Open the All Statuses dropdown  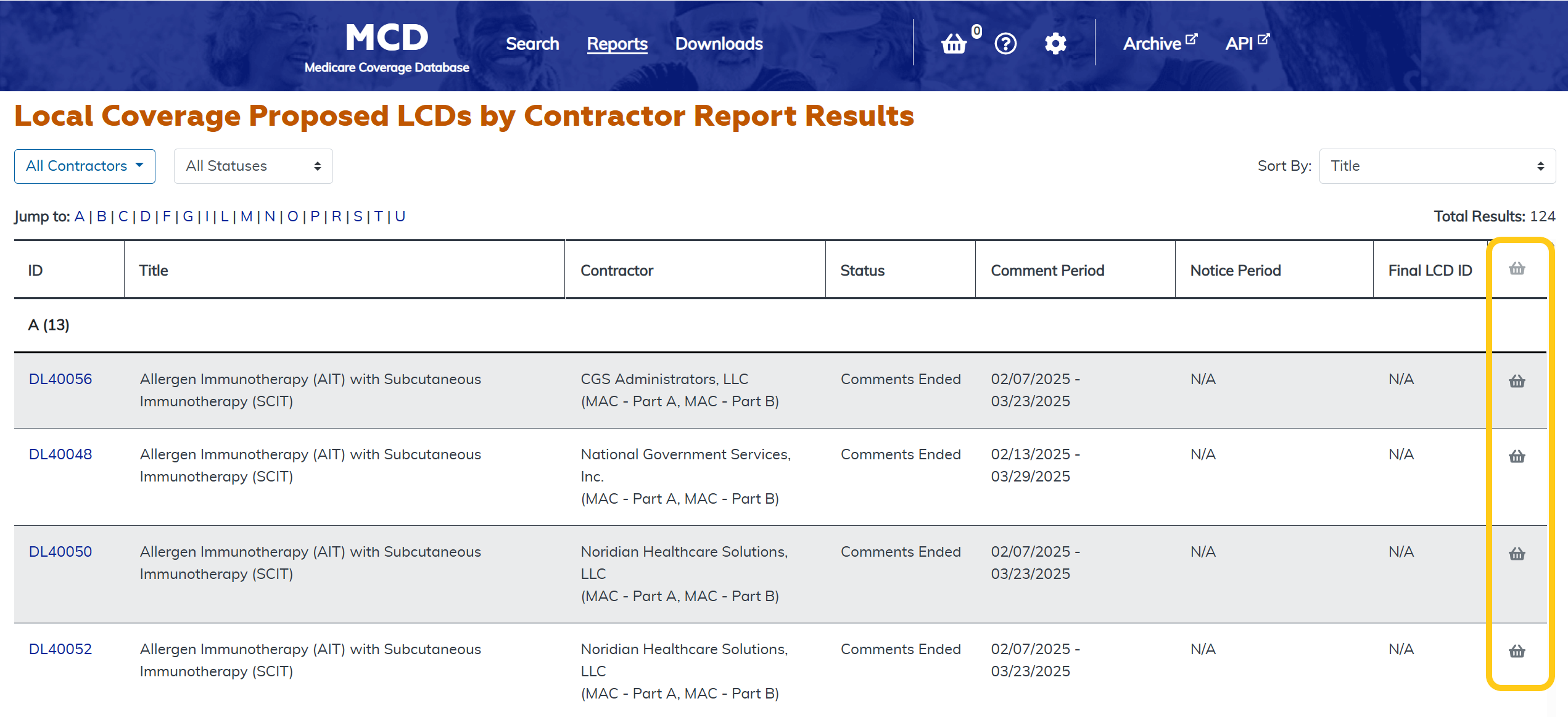click(253, 166)
